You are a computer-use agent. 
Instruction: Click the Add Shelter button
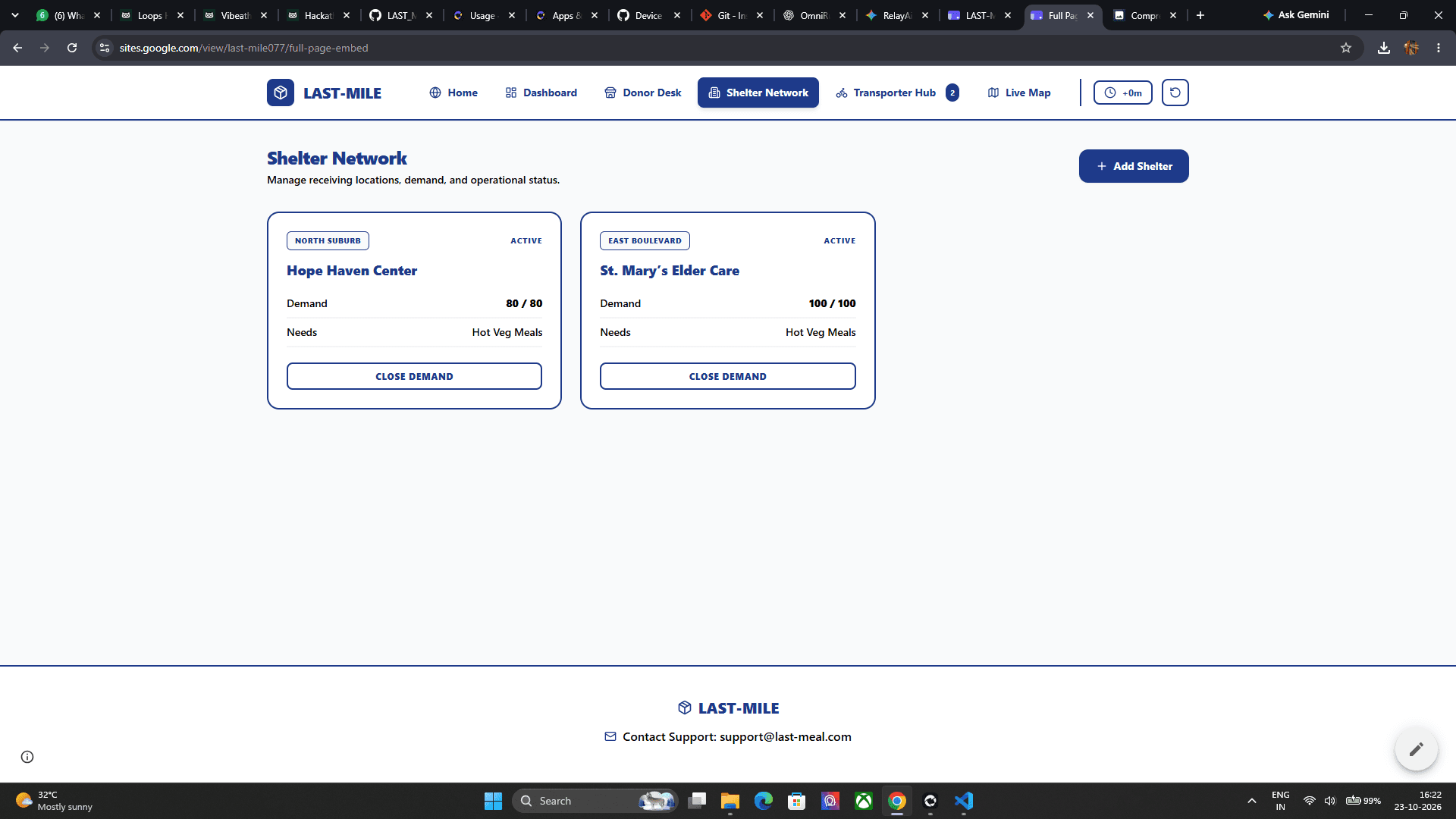tap(1134, 166)
